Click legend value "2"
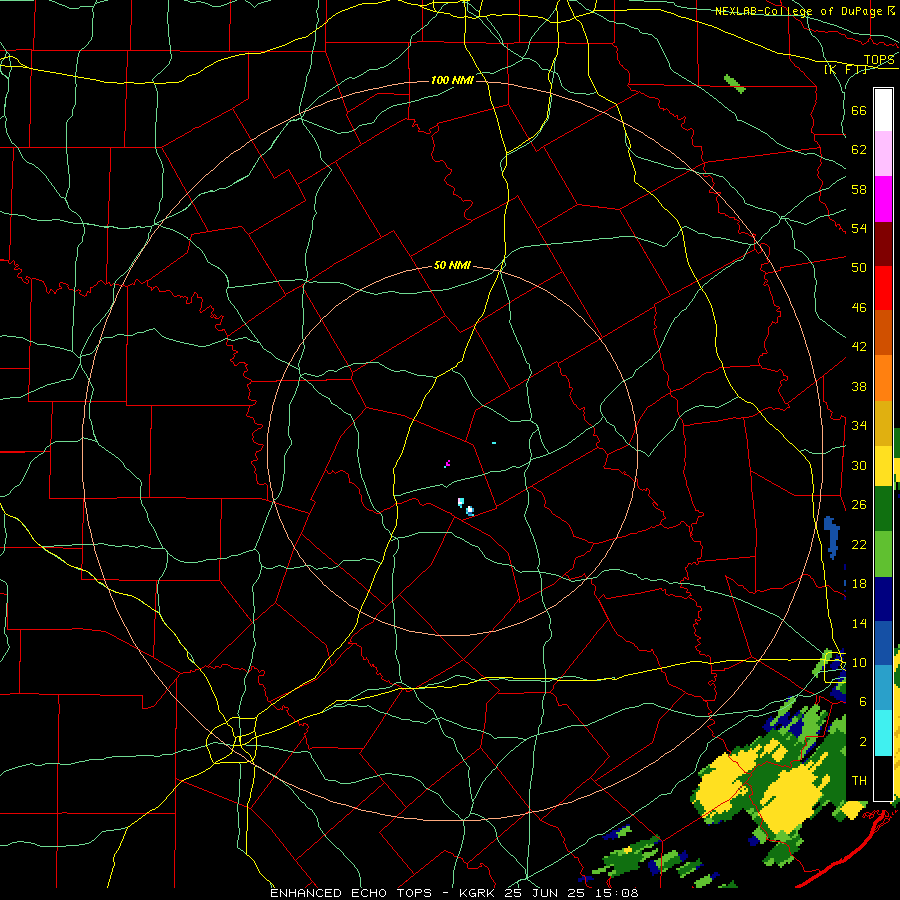 [x=863, y=742]
